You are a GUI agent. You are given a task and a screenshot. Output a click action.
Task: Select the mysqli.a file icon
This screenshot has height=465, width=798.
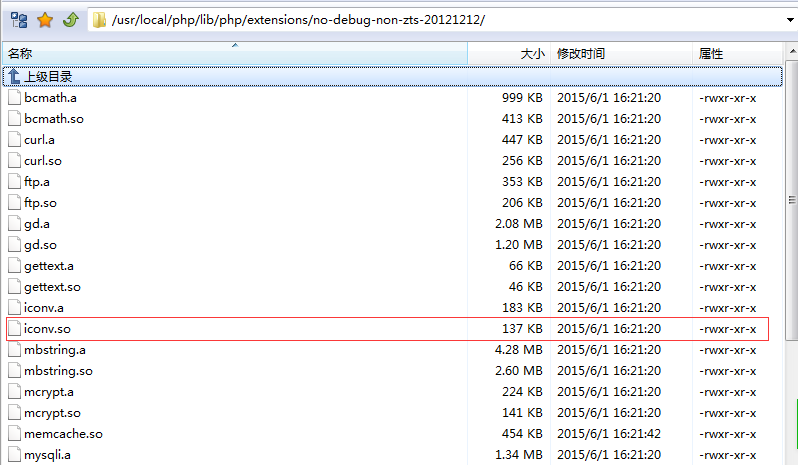14,455
